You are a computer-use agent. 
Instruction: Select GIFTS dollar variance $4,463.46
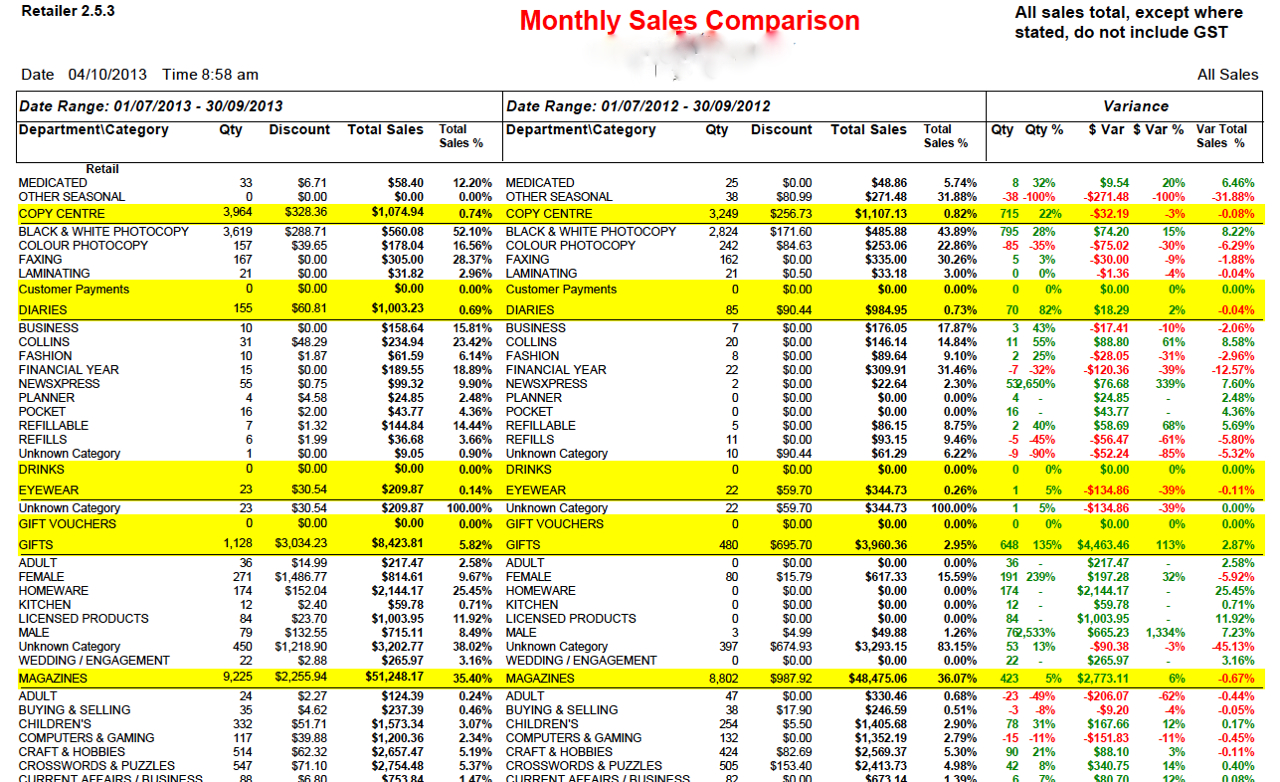tap(1101, 544)
